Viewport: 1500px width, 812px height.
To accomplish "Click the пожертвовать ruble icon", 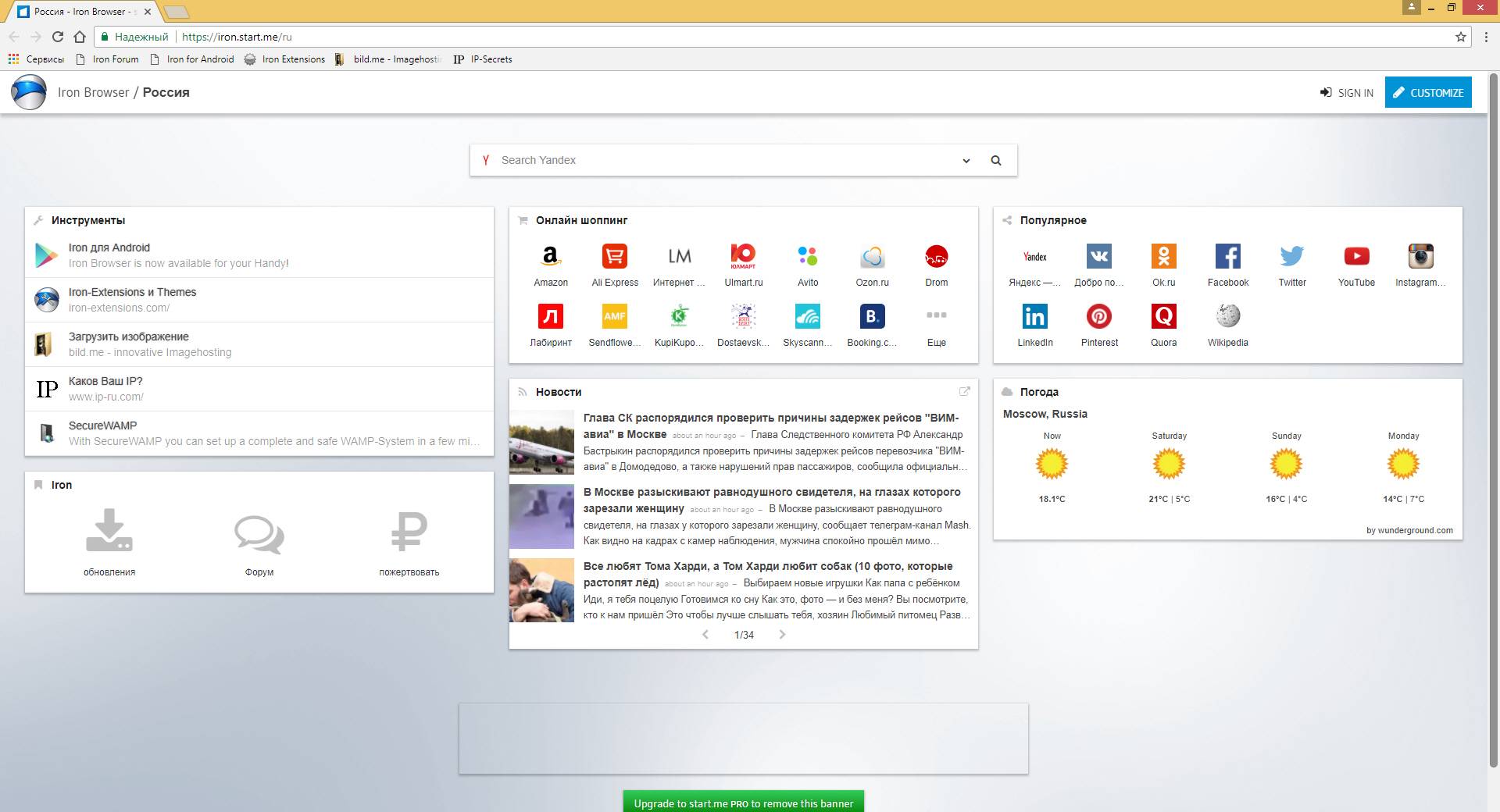I will click(x=409, y=532).
